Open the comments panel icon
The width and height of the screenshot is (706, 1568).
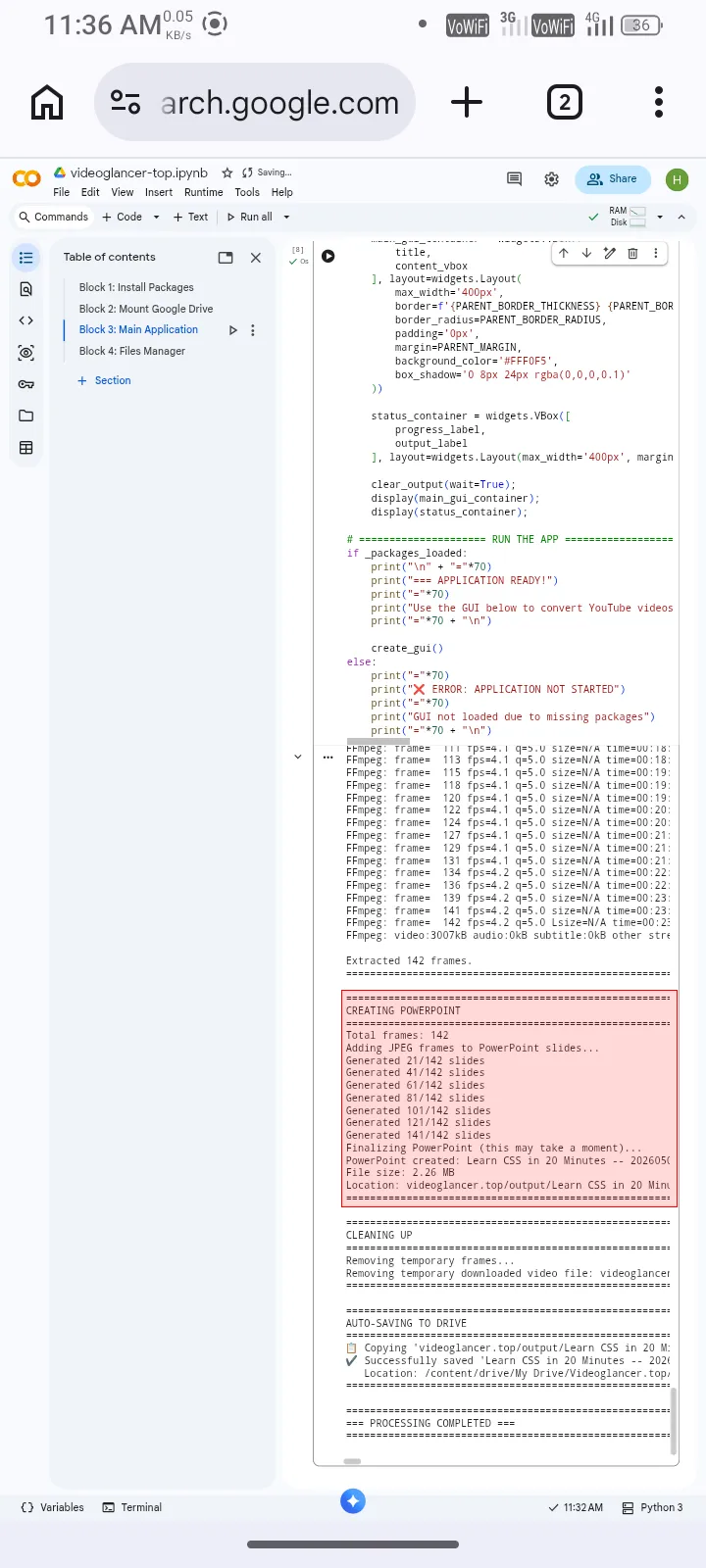click(x=514, y=178)
